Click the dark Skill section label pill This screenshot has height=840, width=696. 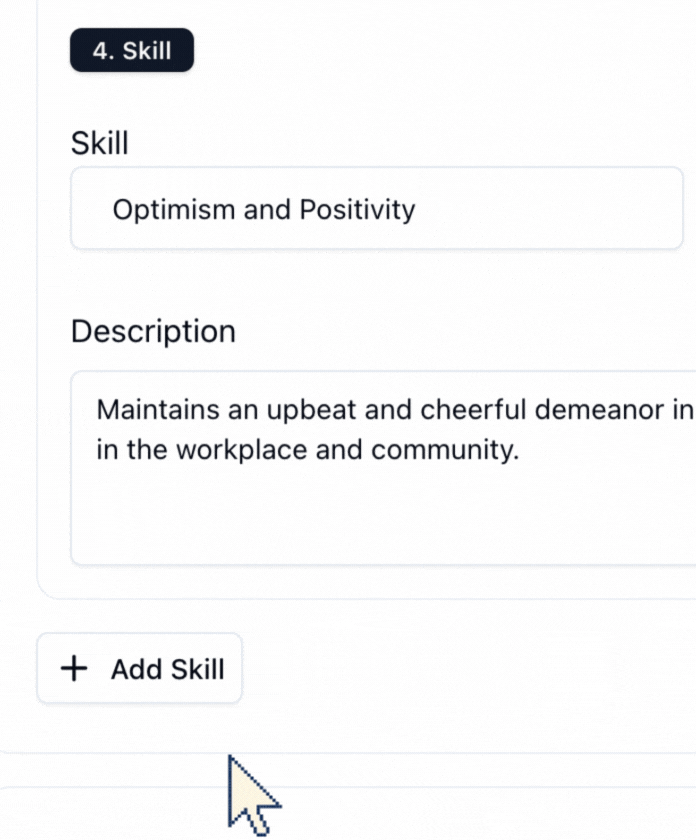coord(132,50)
